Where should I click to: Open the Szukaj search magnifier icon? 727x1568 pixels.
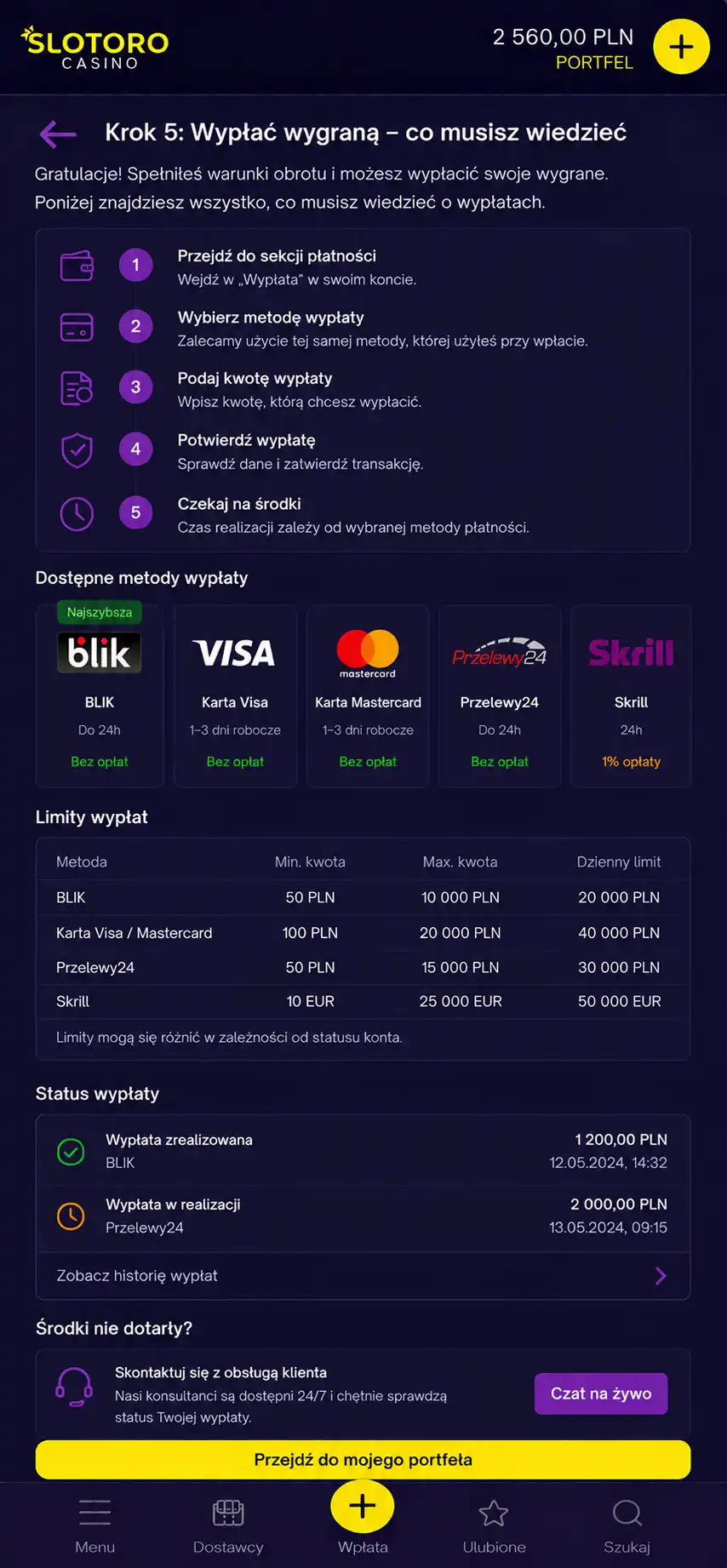point(627,1513)
